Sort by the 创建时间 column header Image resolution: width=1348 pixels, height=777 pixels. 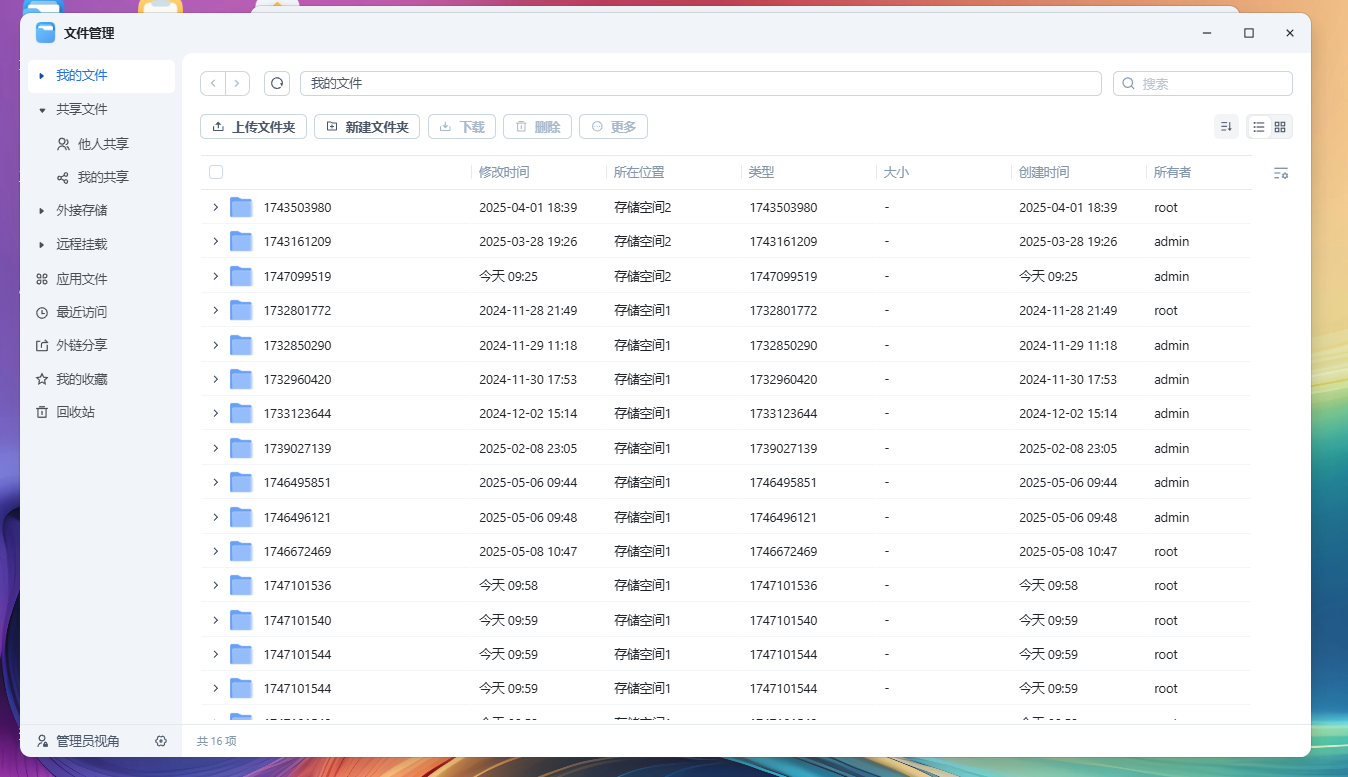click(x=1044, y=172)
